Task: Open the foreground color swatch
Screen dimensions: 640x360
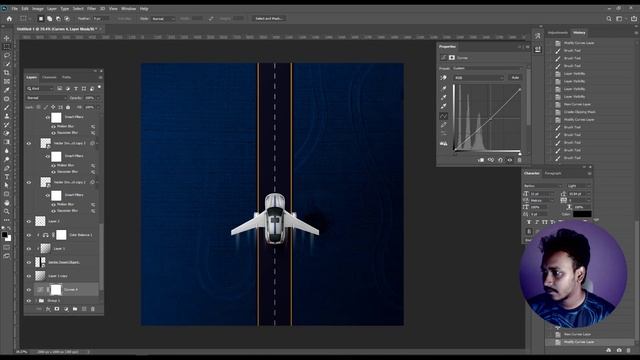Action: coord(4,234)
